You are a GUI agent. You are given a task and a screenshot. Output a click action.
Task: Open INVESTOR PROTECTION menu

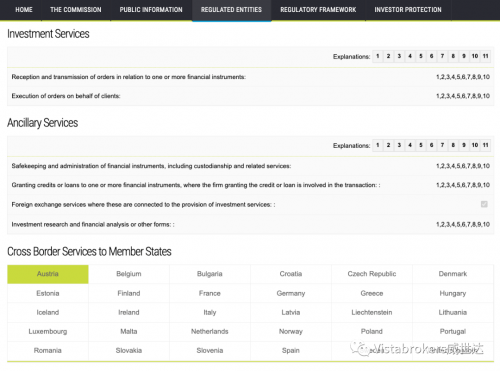(x=408, y=10)
